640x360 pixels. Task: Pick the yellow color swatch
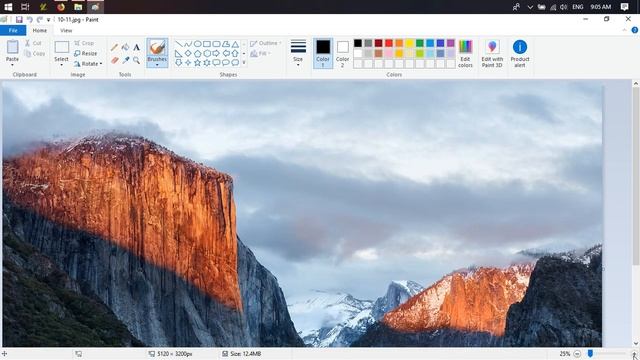coord(409,43)
